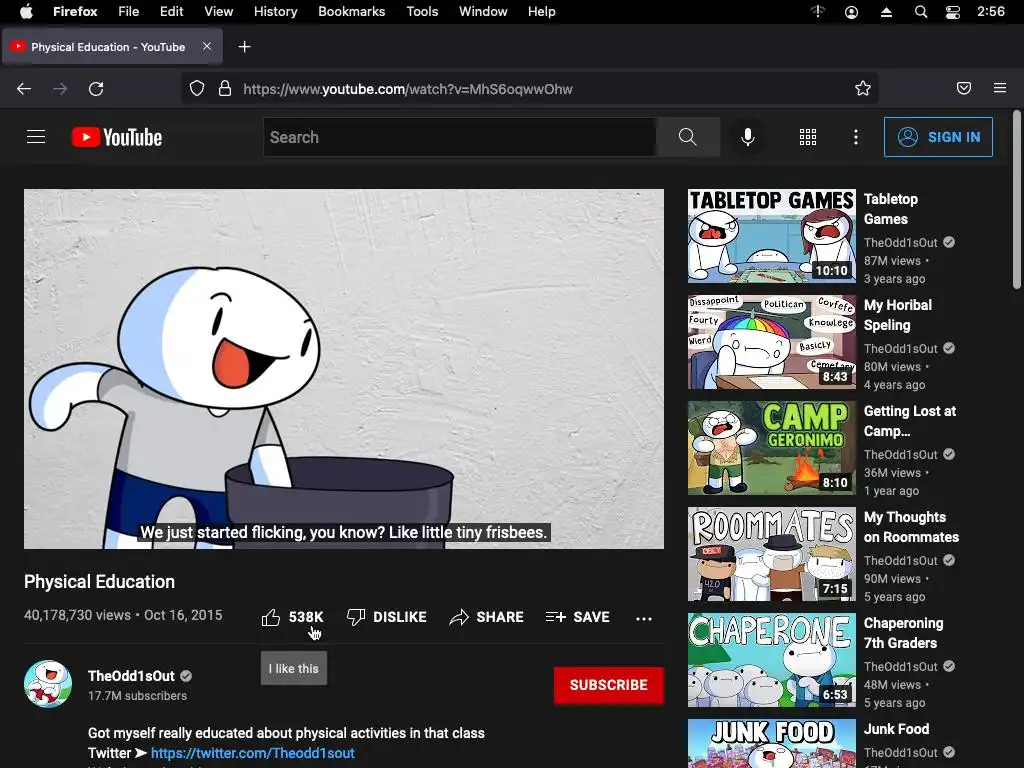Image resolution: width=1024 pixels, height=768 pixels.
Task: Save the page to Pocket
Action: pyautogui.click(x=964, y=88)
